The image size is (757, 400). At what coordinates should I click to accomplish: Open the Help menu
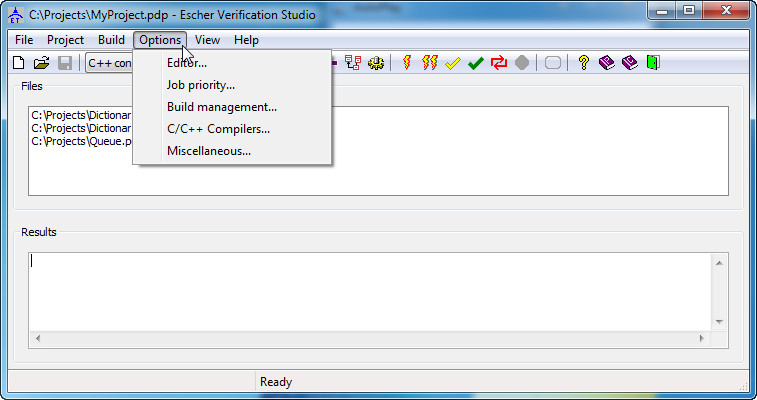246,40
